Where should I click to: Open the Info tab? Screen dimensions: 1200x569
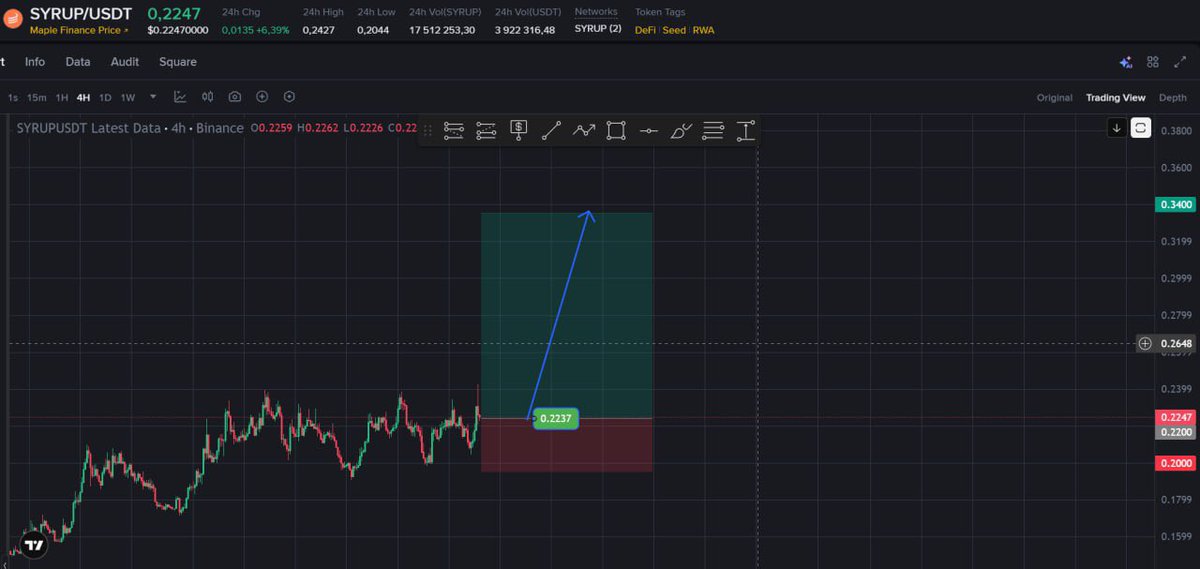point(35,62)
